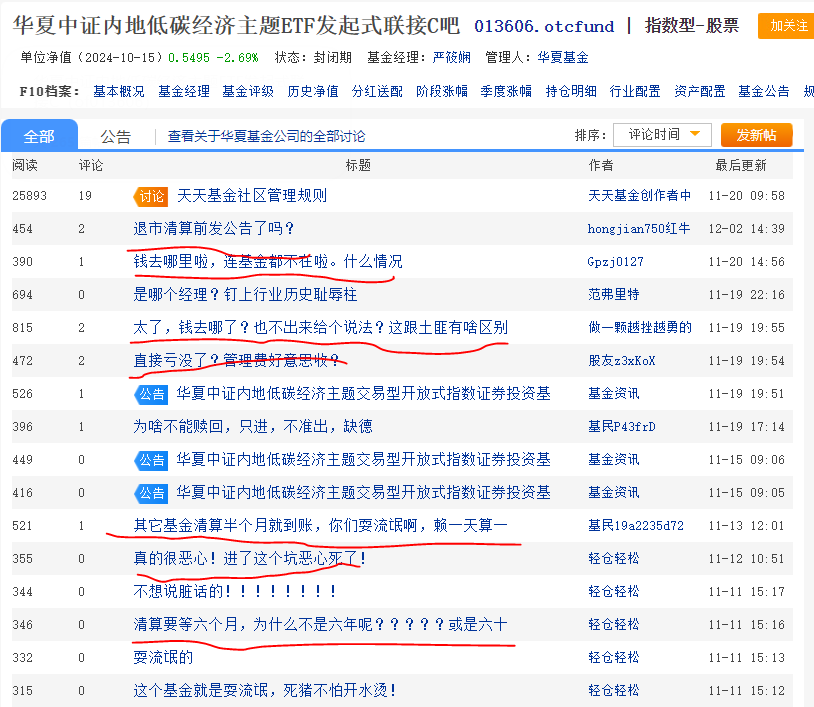
Task: Open the 评论时间 sort dropdown
Action: click(662, 135)
